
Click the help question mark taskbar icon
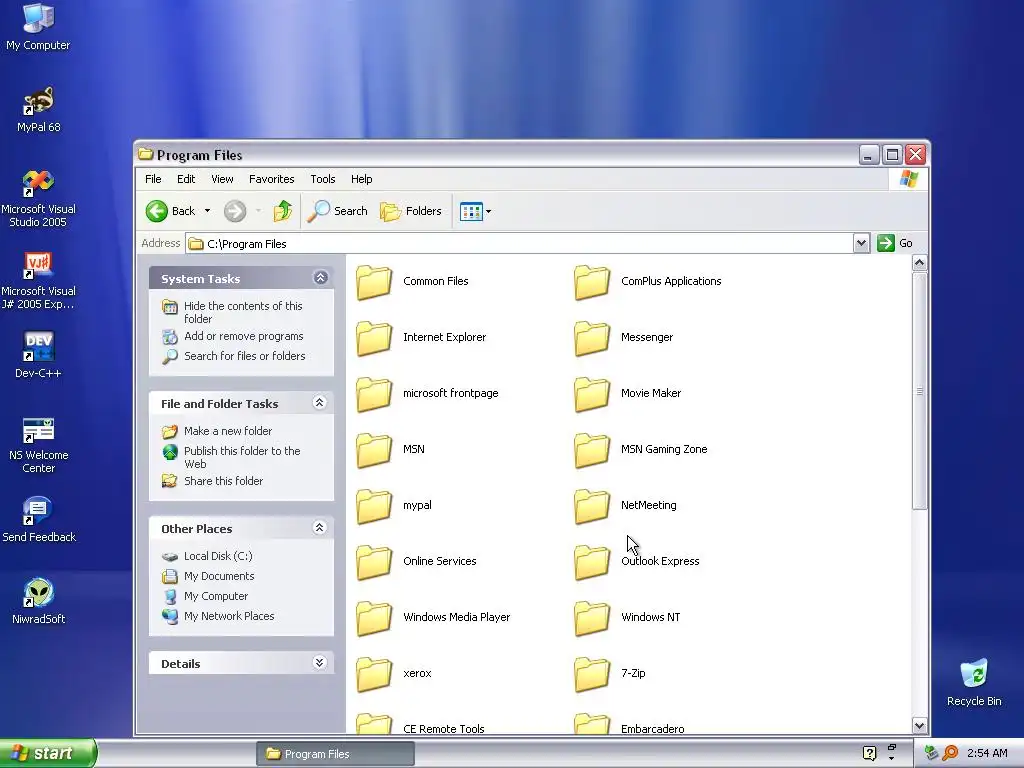tap(869, 753)
